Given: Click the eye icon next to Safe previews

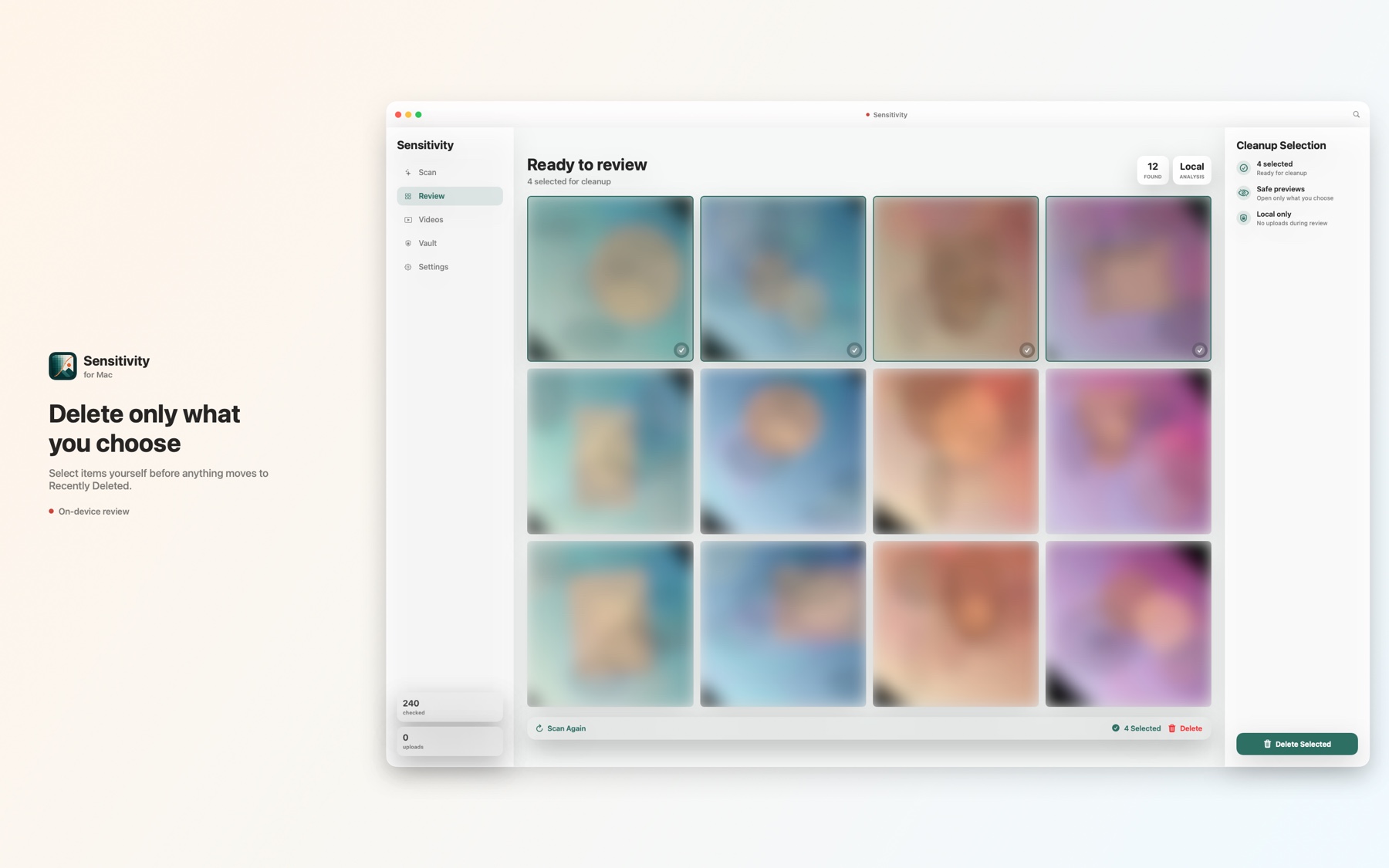Looking at the screenshot, I should tap(1244, 193).
